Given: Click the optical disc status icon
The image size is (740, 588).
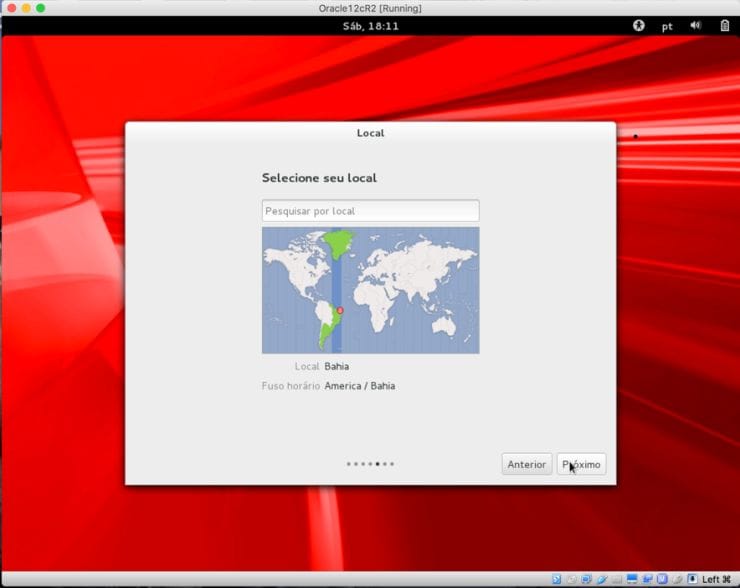Looking at the screenshot, I should [x=572, y=579].
